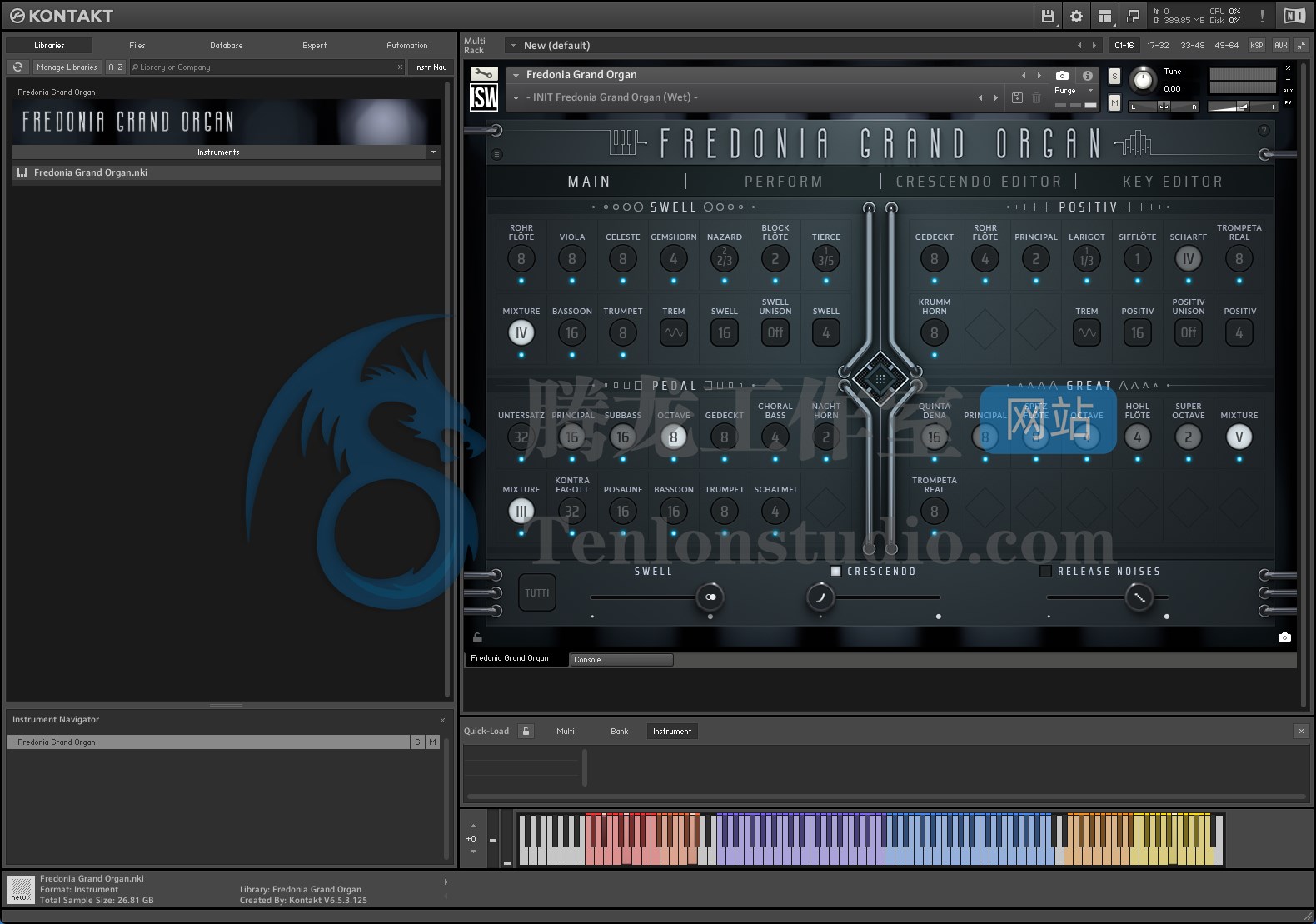Save the current snapshot with disk icon

[1017, 97]
